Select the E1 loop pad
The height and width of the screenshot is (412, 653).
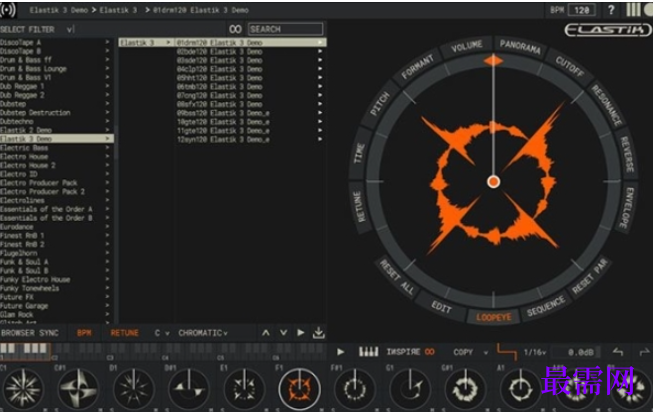click(244, 389)
